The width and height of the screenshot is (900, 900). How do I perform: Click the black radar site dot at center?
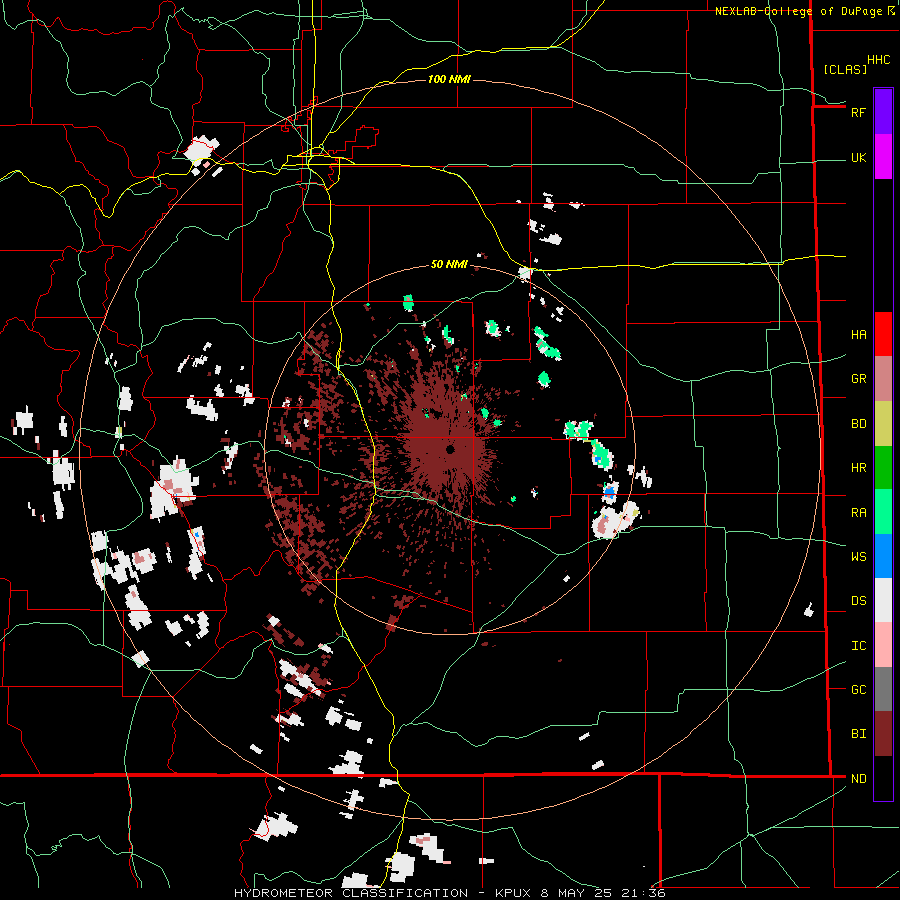tap(450, 449)
